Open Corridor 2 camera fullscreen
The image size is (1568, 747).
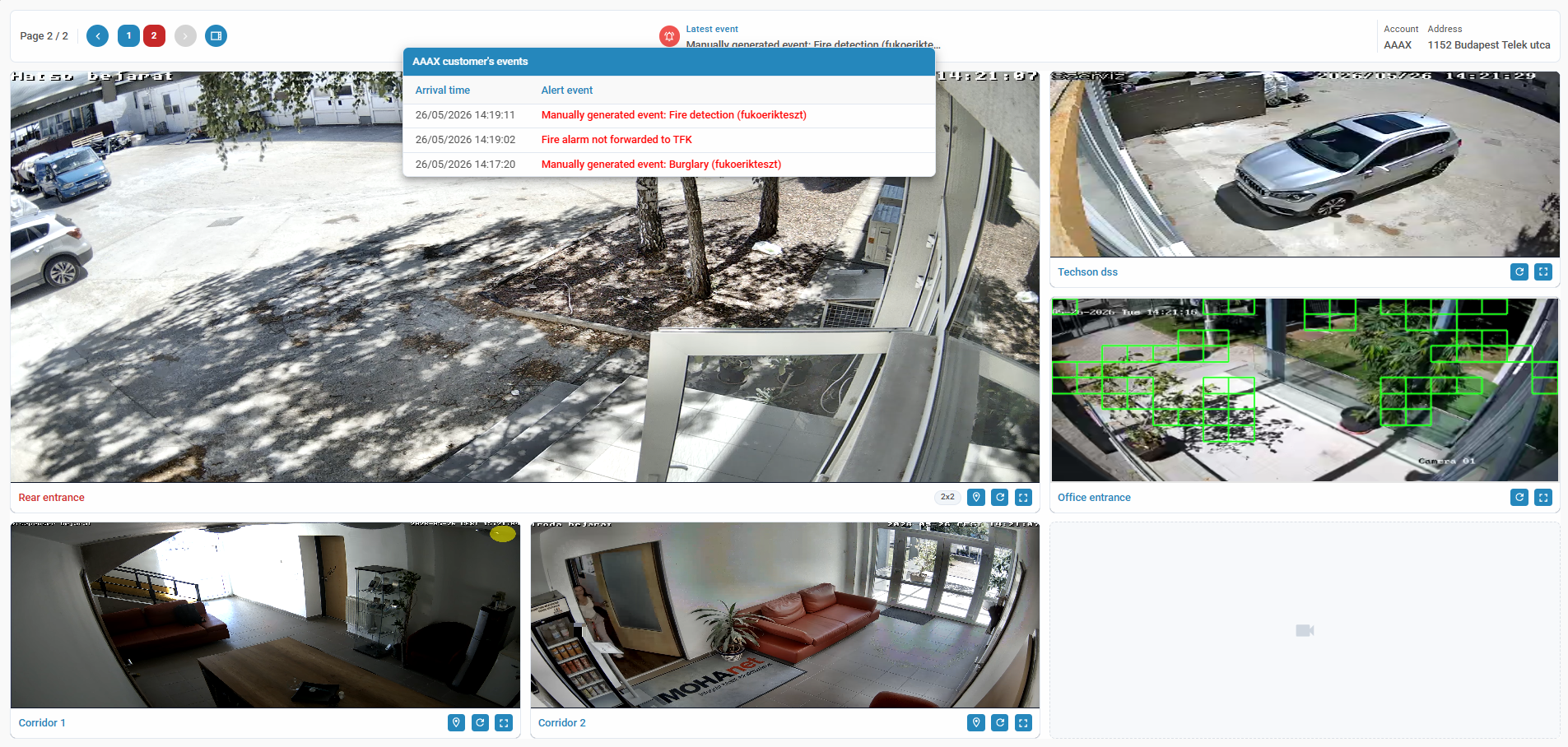[x=1024, y=722]
